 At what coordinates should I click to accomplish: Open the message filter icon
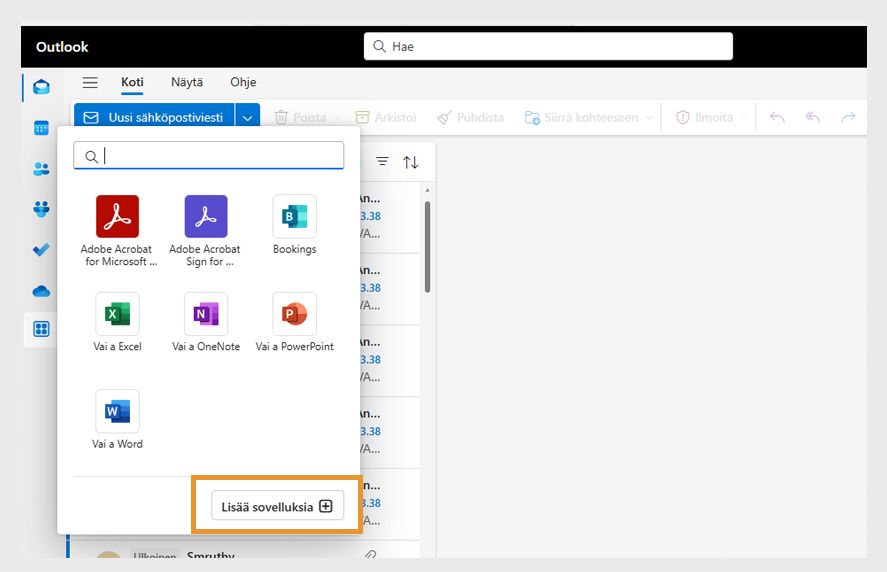coord(382,162)
